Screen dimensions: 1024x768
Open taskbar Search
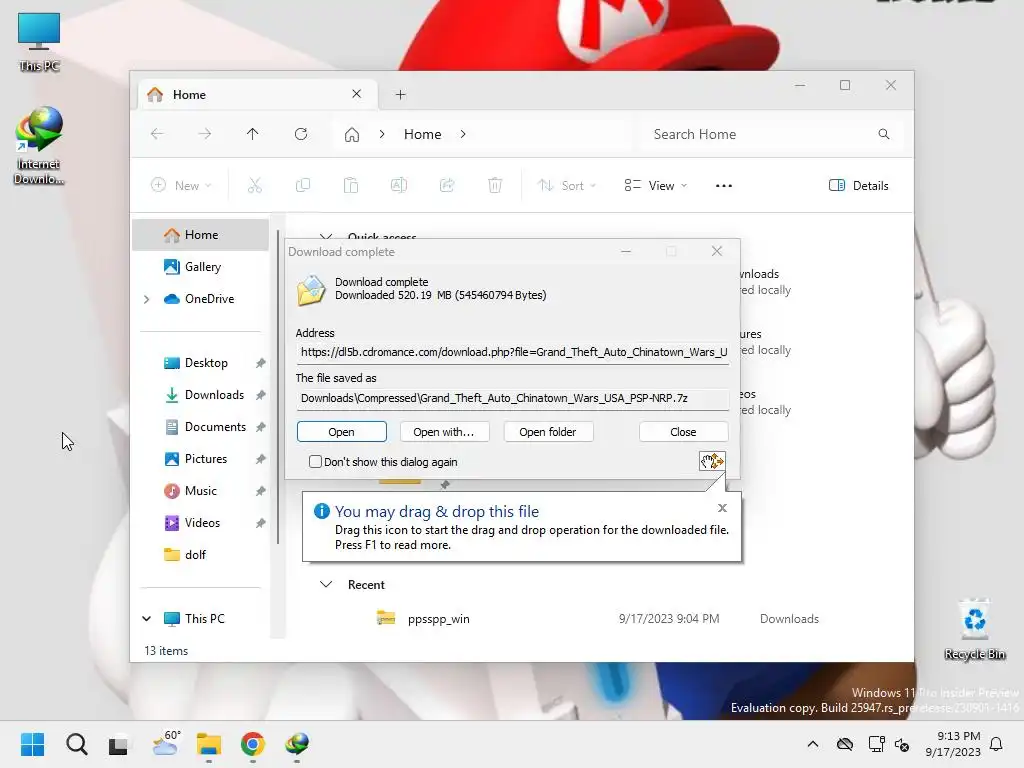click(76, 744)
